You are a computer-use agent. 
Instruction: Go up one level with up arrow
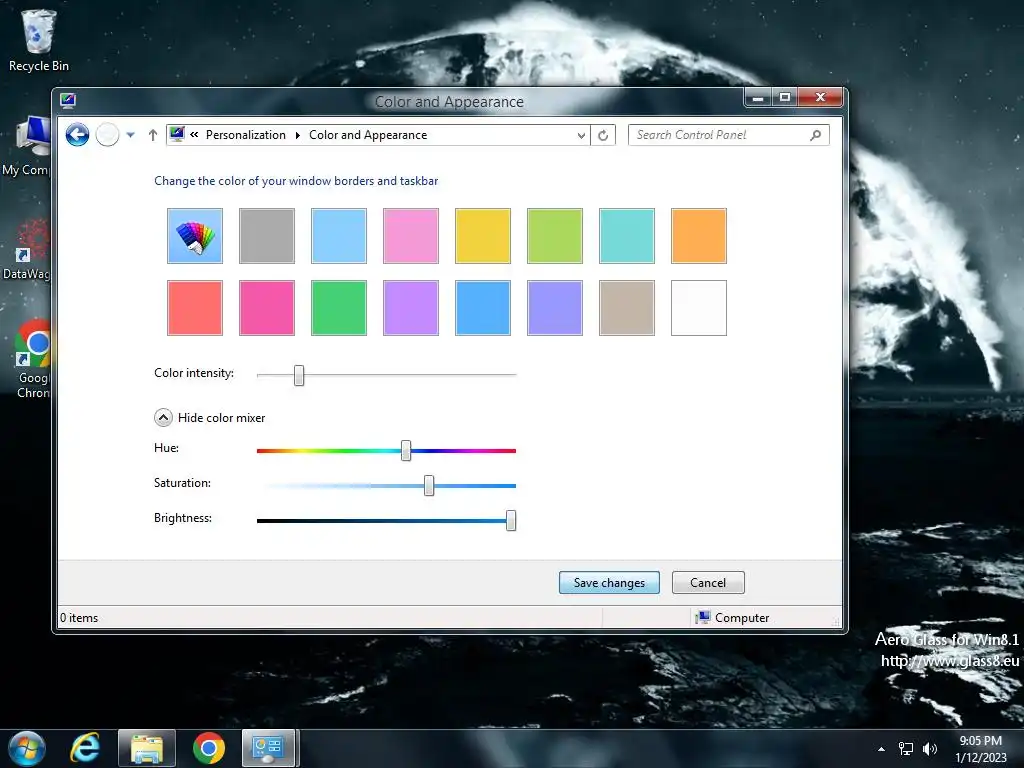click(x=153, y=135)
